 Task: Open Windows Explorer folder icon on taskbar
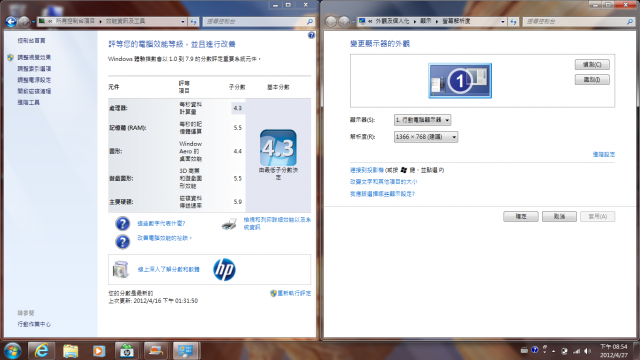pyautogui.click(x=70, y=351)
